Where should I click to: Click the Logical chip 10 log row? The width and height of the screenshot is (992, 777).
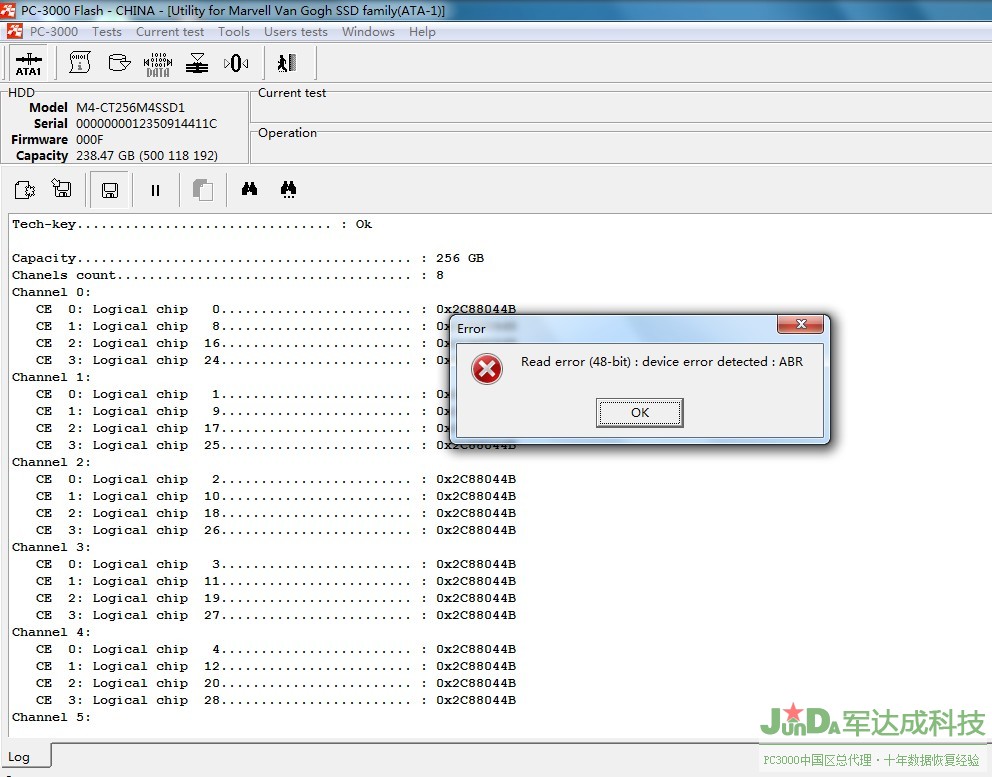(x=276, y=496)
